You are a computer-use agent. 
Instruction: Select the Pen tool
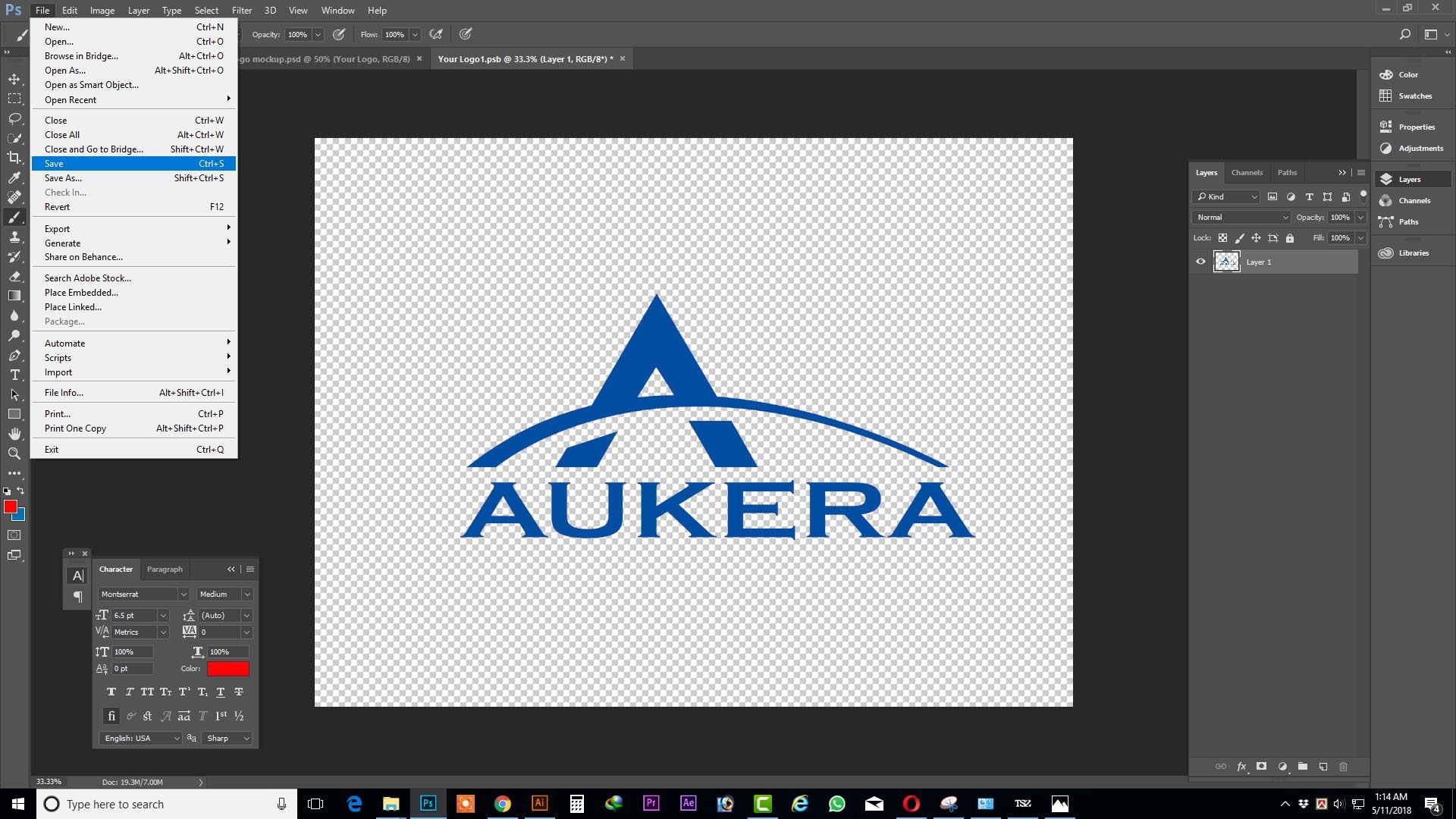click(x=14, y=355)
